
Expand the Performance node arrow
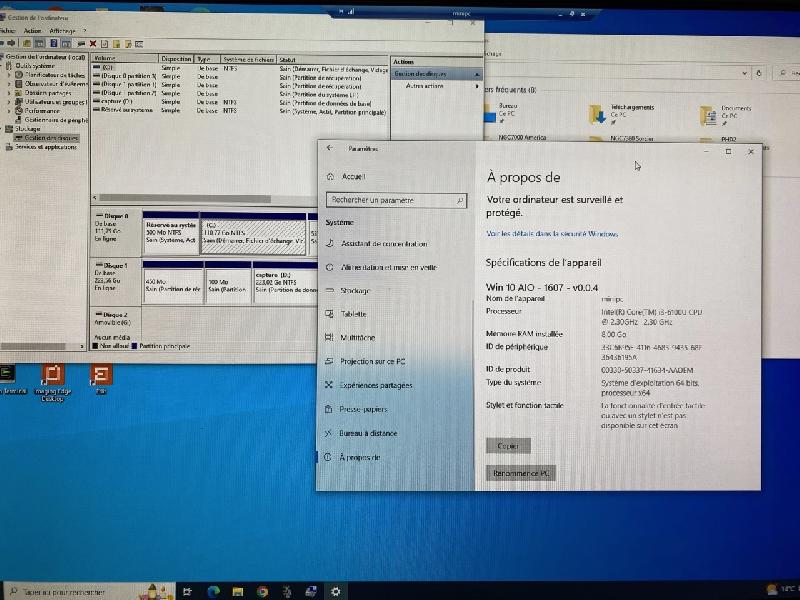[9, 110]
